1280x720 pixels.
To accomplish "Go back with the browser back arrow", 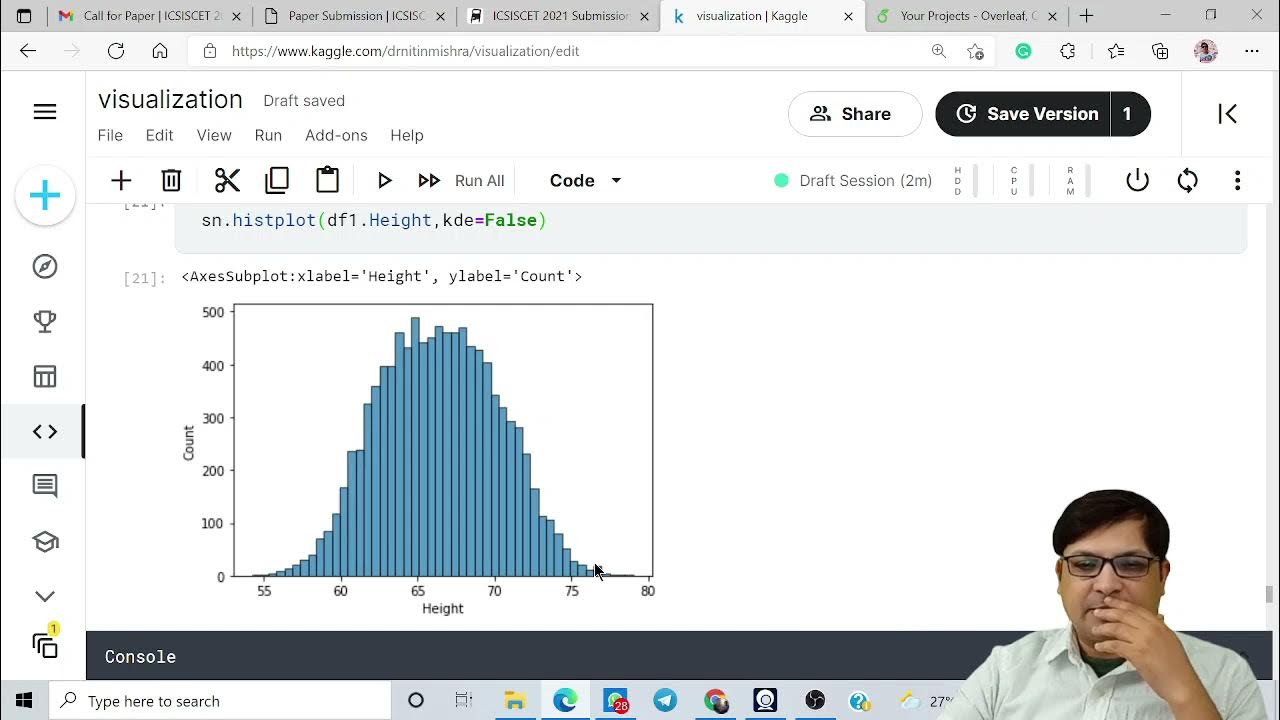I will pyautogui.click(x=28, y=51).
